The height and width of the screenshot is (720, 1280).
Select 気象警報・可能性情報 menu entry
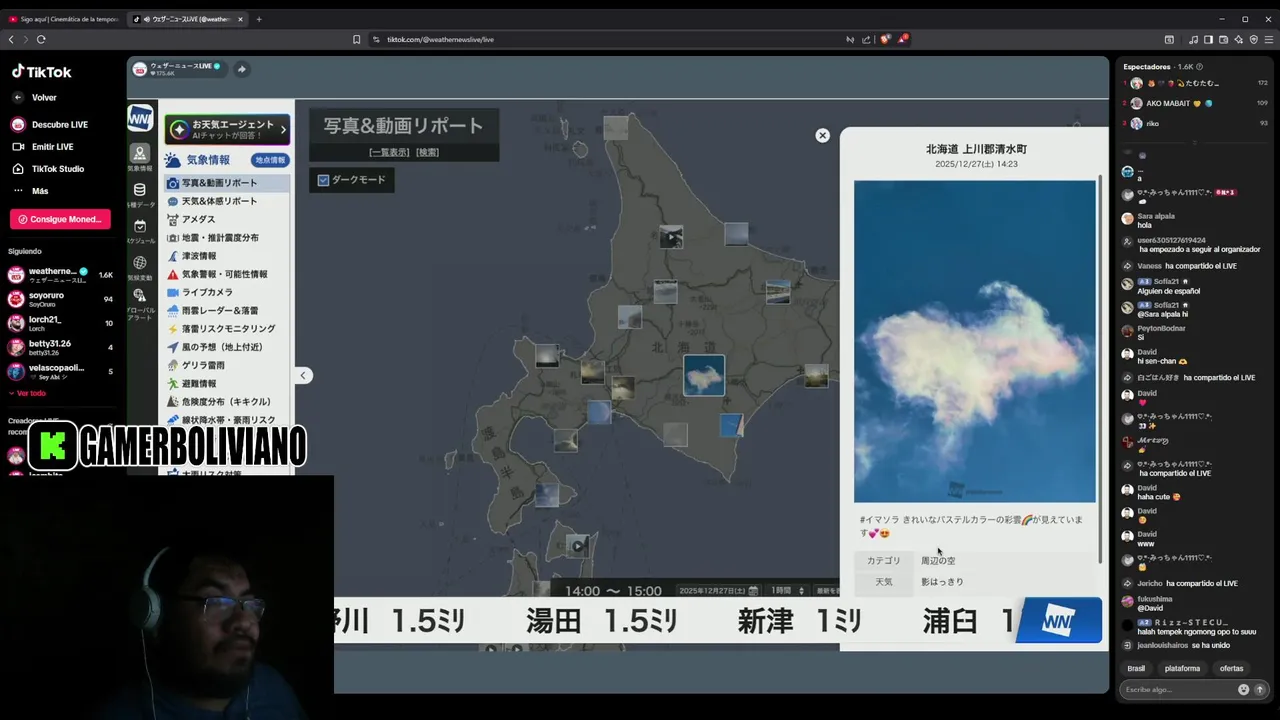pos(227,274)
